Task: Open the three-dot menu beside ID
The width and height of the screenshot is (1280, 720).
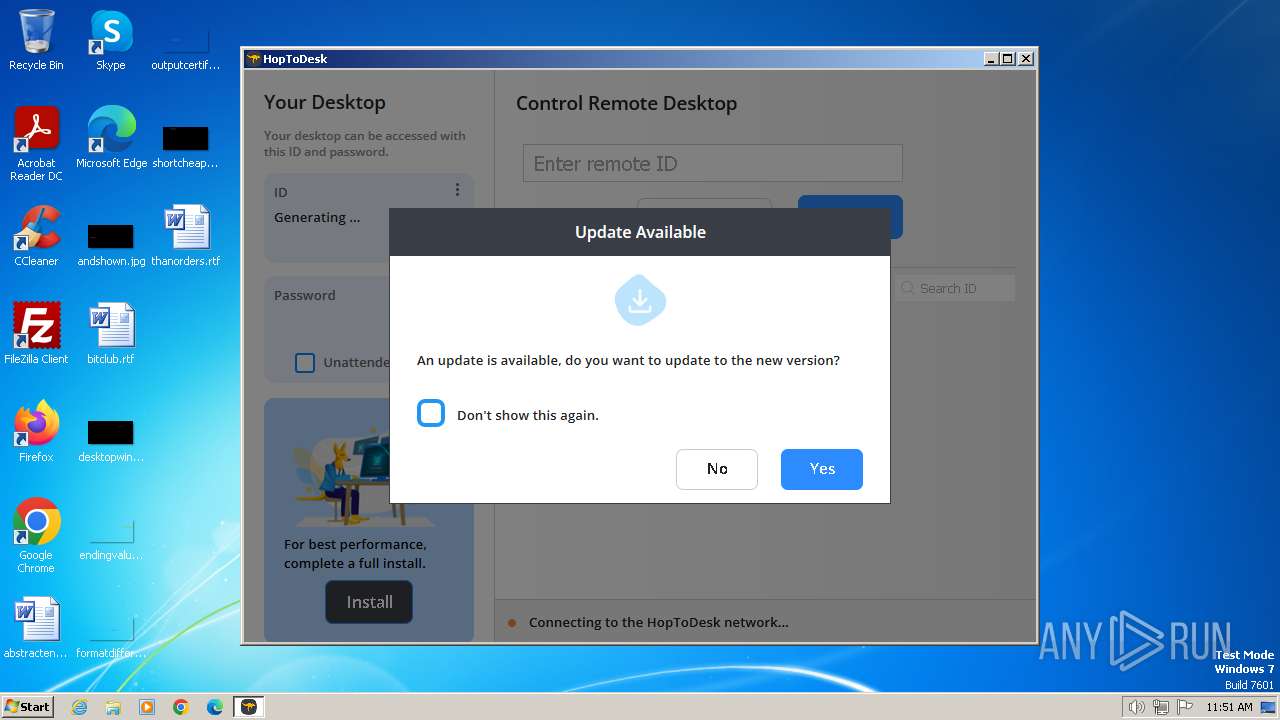Action: [x=457, y=190]
